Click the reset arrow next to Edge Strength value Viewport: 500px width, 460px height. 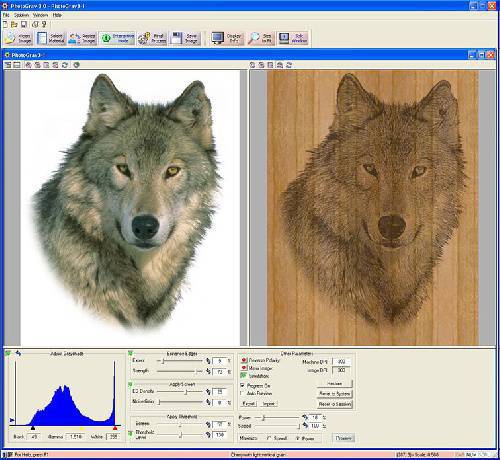[x=209, y=371]
